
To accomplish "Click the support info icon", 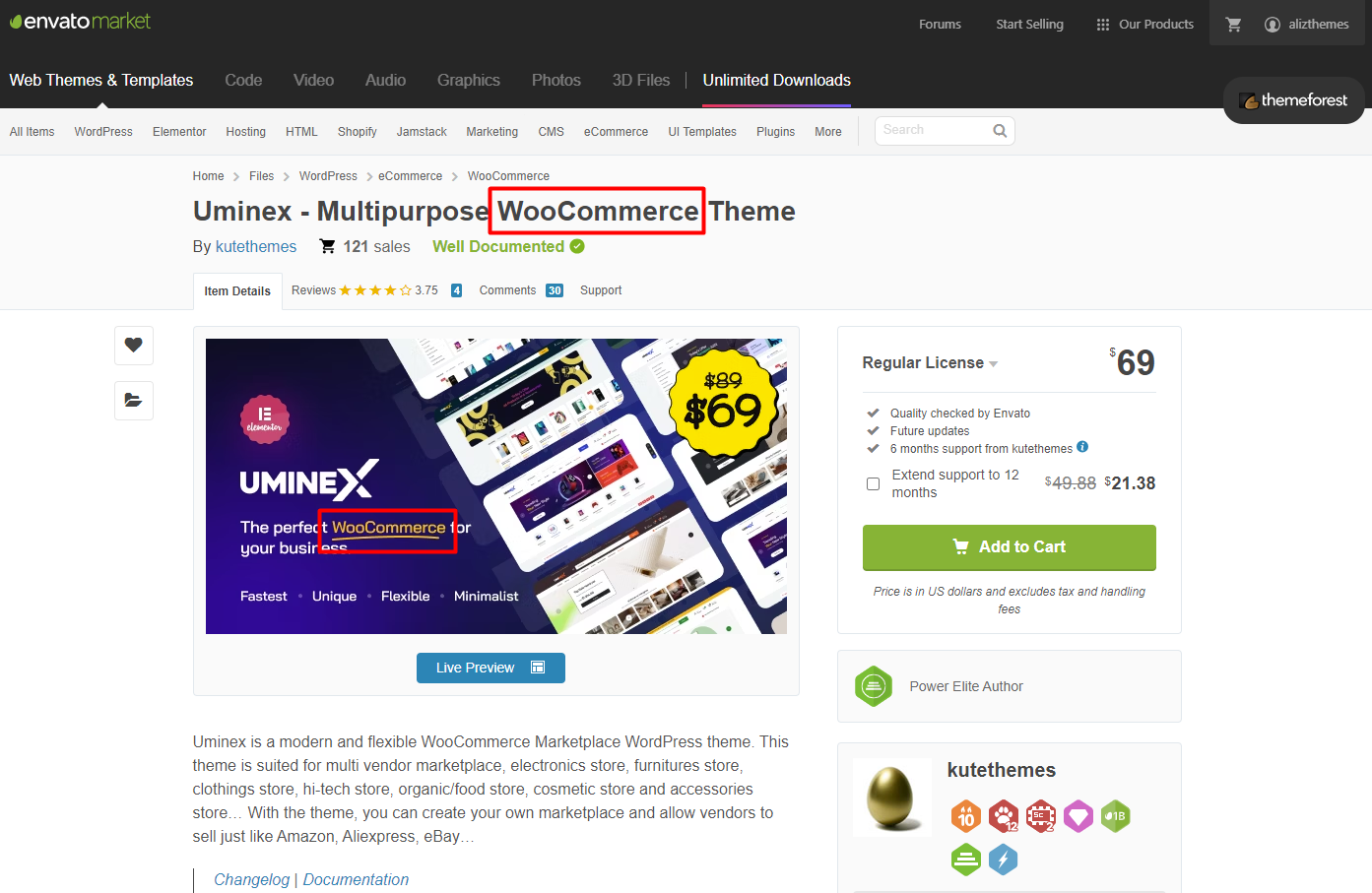I will 1082,447.
